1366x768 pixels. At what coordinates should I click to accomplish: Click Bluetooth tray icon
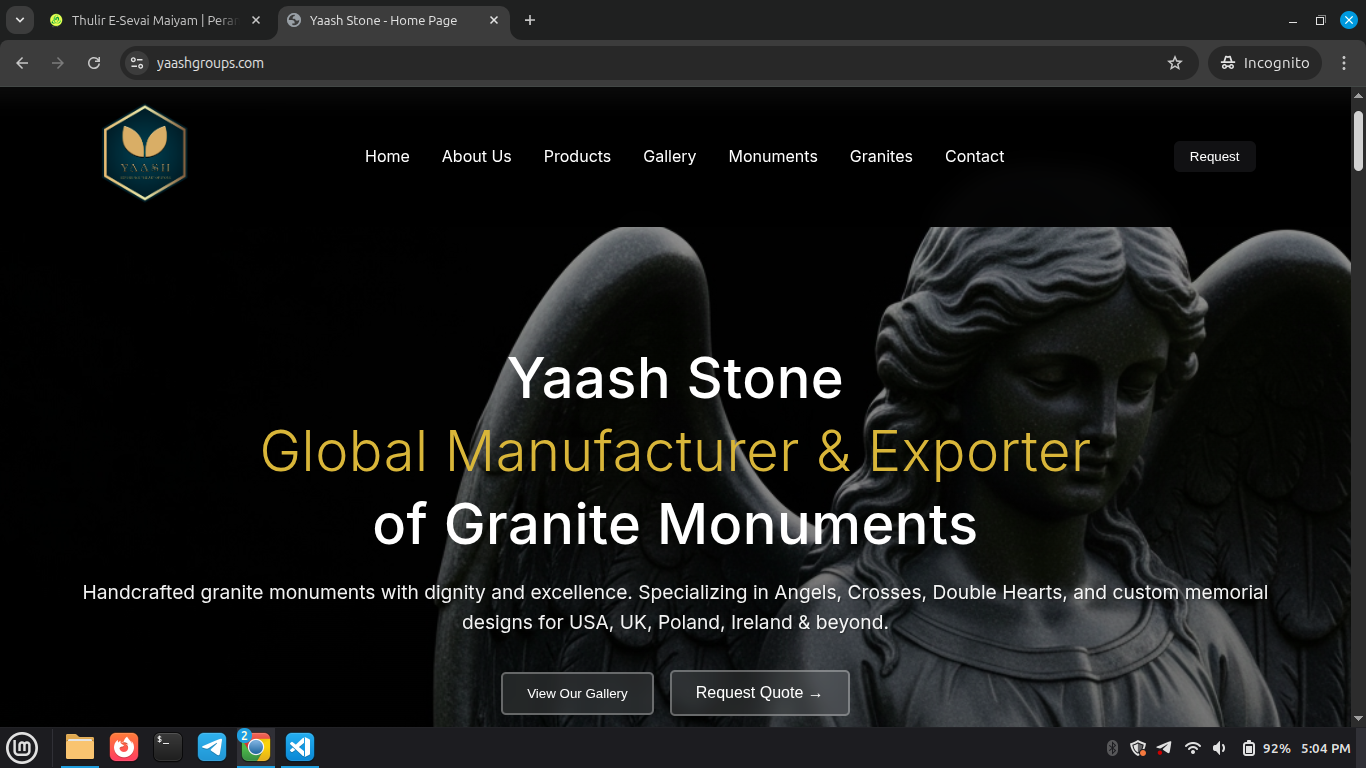1112,748
